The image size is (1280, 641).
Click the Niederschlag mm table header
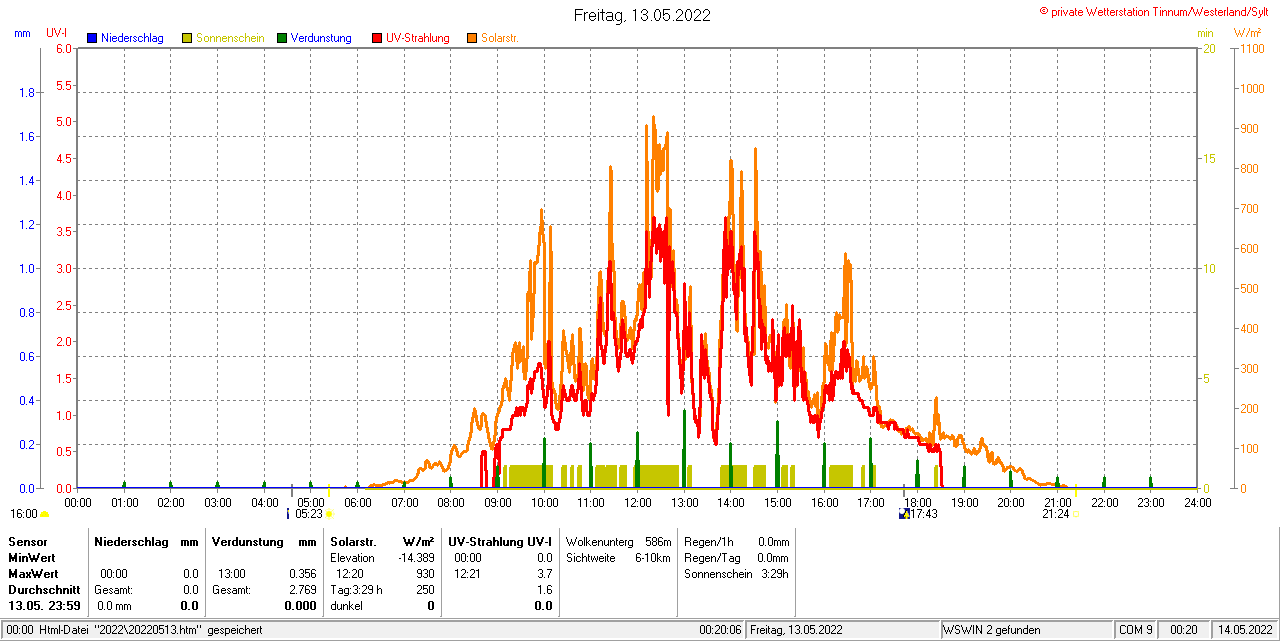[x=146, y=541]
